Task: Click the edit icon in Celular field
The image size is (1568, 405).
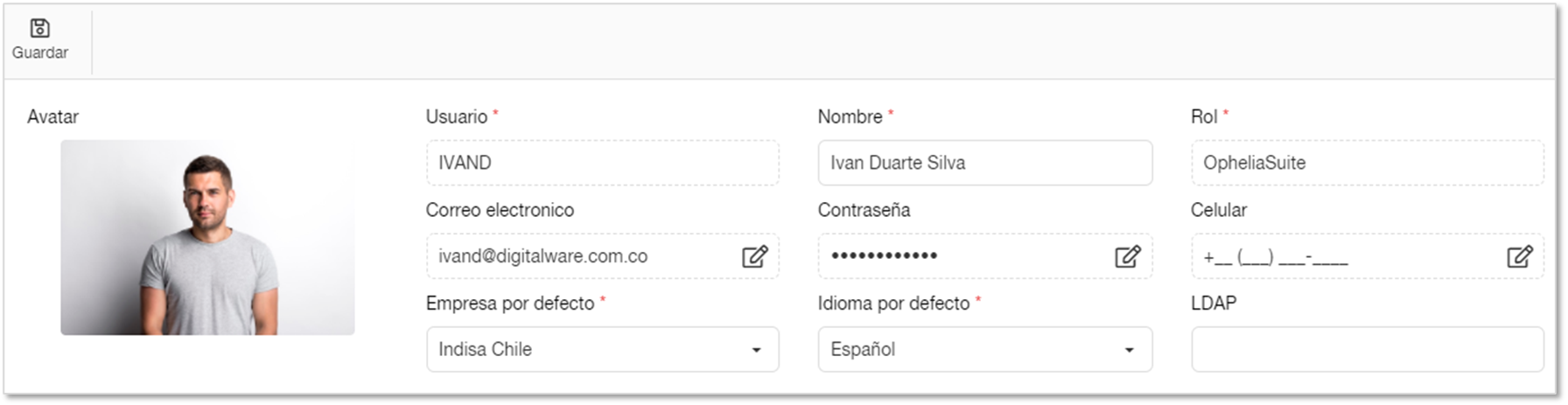Action: pos(1519,256)
